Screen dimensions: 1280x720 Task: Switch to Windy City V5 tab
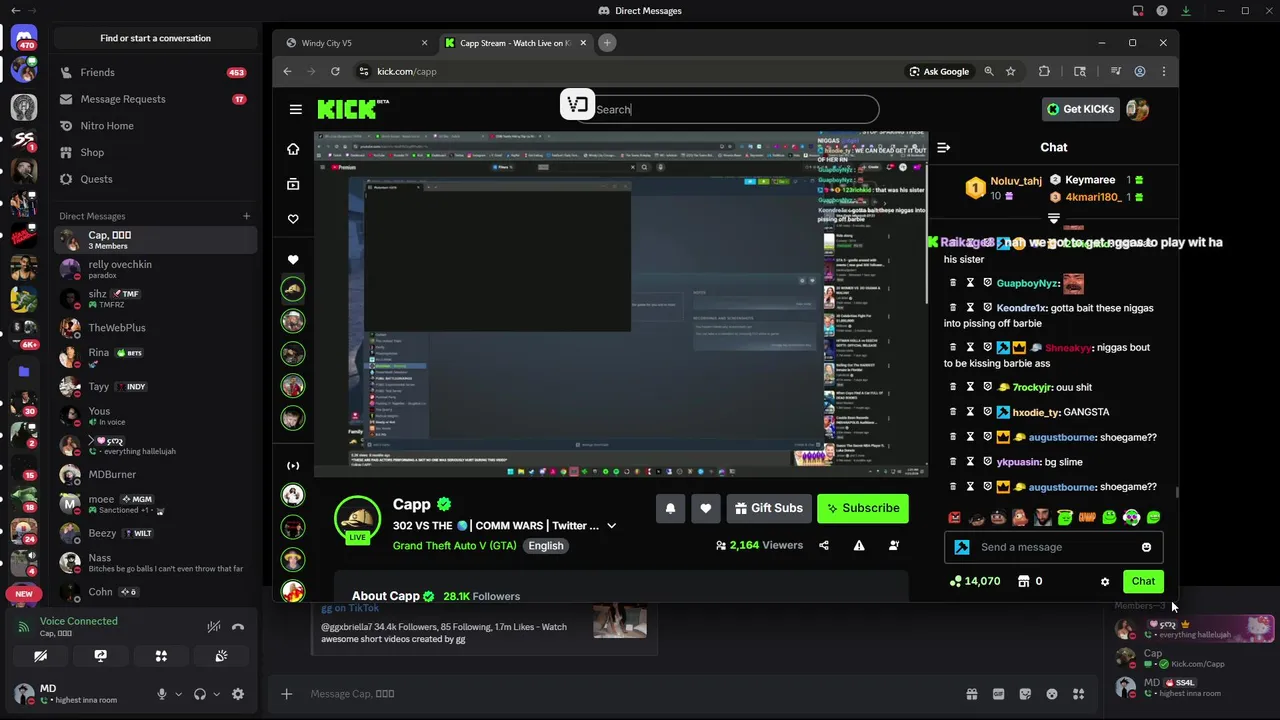[x=357, y=43]
